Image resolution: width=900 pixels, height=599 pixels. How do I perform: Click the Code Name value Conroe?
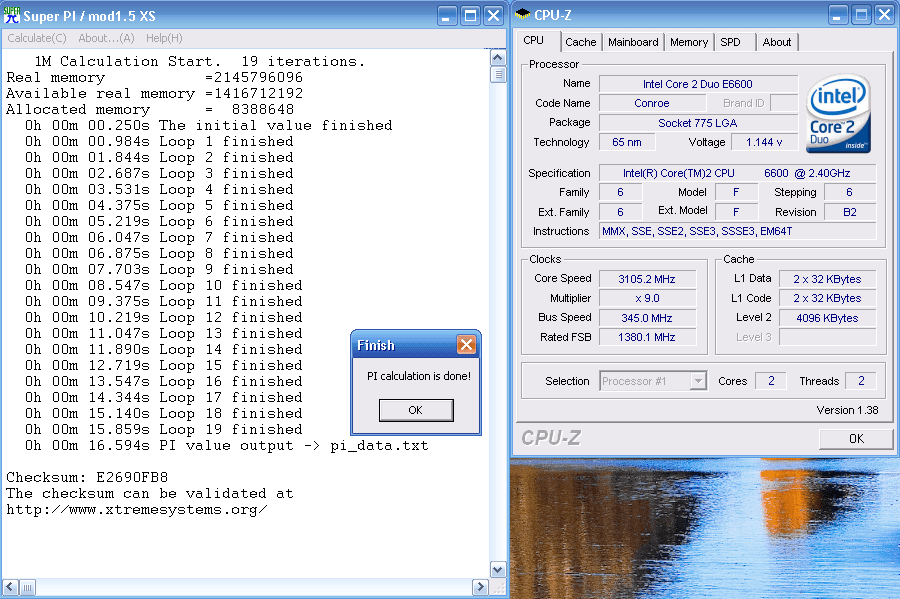coord(652,103)
